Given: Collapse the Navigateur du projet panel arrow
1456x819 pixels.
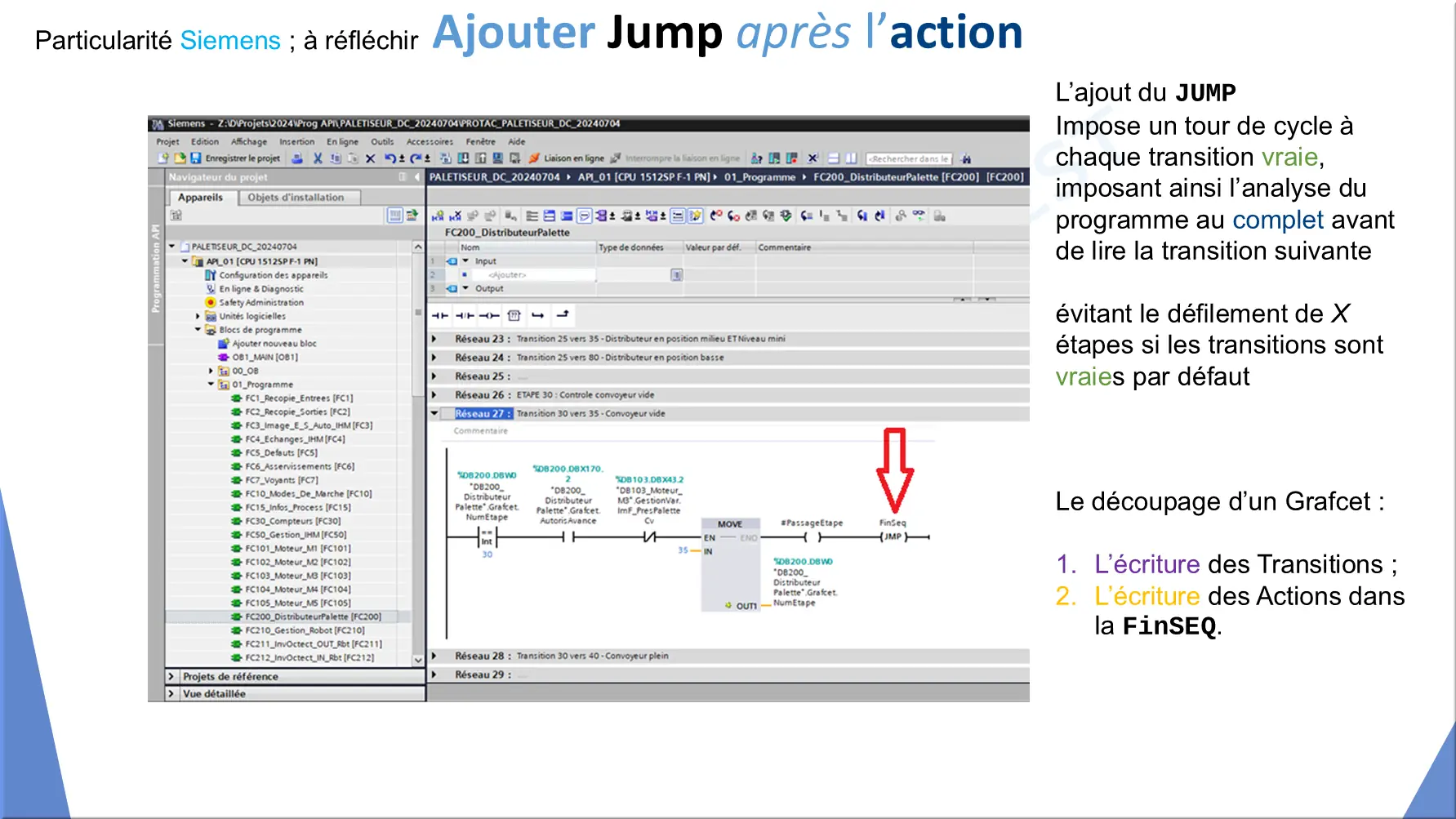Looking at the screenshot, I should pyautogui.click(x=417, y=177).
